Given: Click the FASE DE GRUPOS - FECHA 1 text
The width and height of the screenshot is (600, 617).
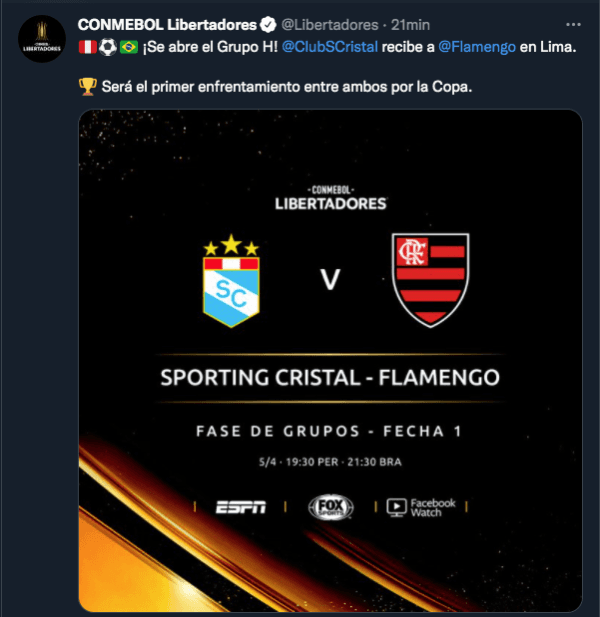Looking at the screenshot, I should (330, 432).
